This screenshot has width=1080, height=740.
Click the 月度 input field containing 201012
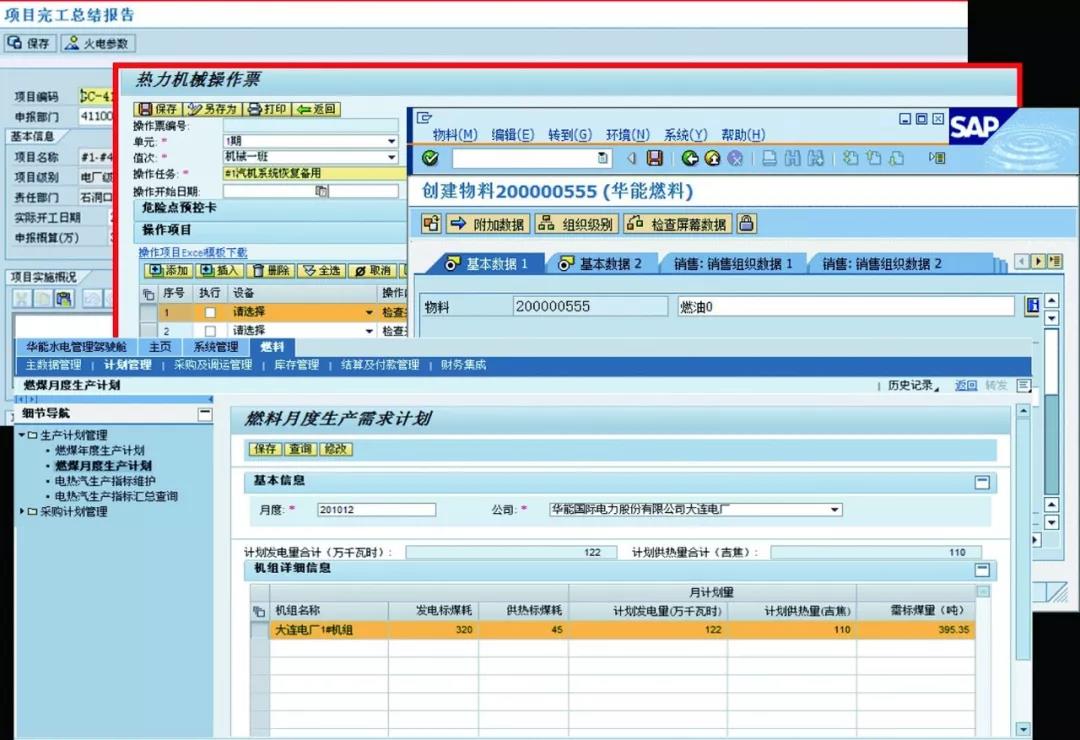[x=376, y=510]
